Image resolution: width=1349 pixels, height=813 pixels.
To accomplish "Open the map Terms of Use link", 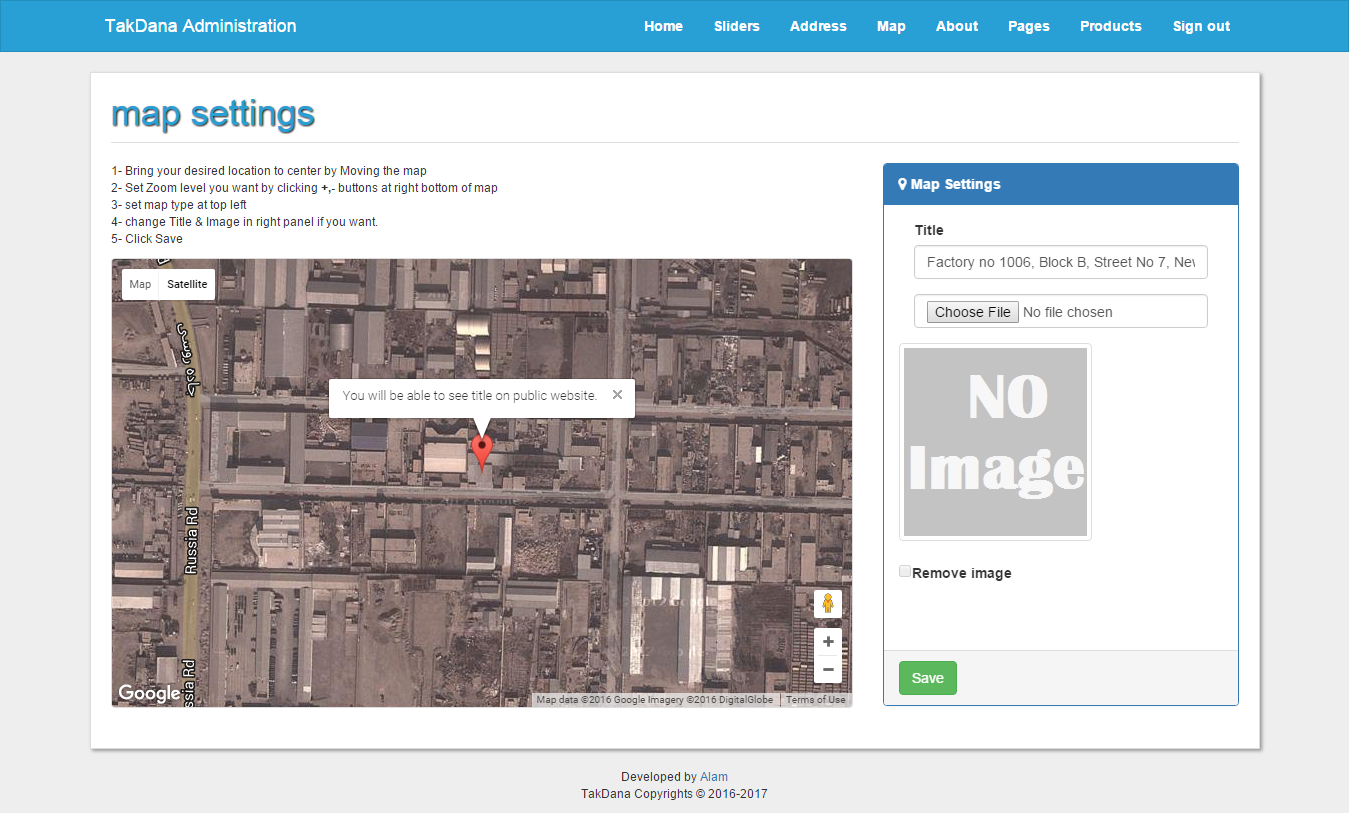I will point(815,700).
